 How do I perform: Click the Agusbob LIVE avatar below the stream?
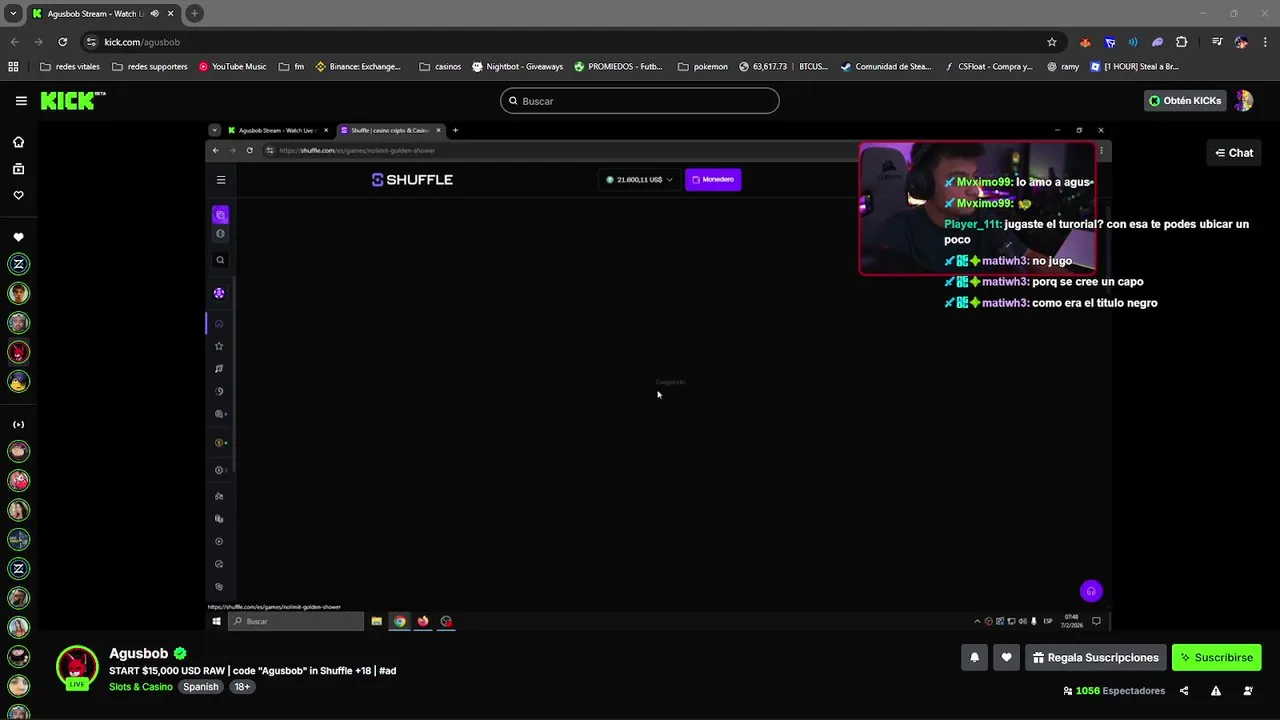coord(77,668)
